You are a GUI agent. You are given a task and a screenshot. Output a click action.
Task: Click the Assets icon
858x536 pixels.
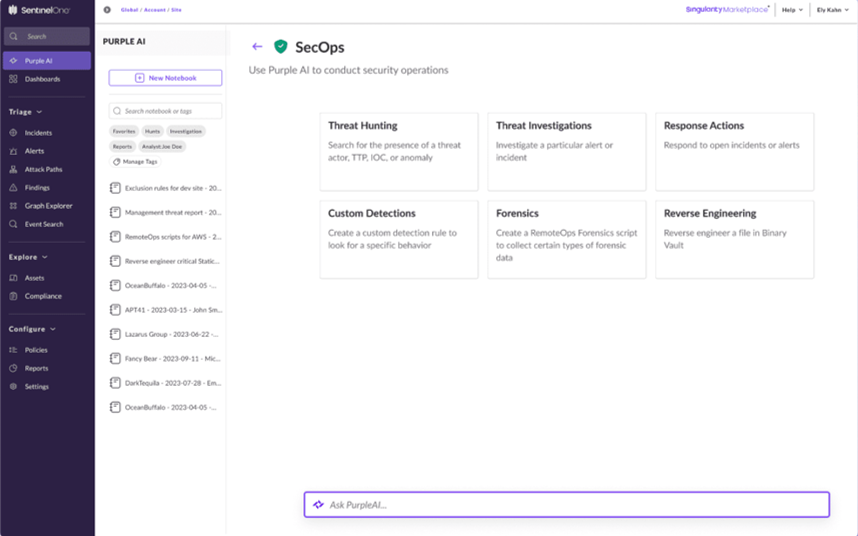pyautogui.click(x=14, y=278)
